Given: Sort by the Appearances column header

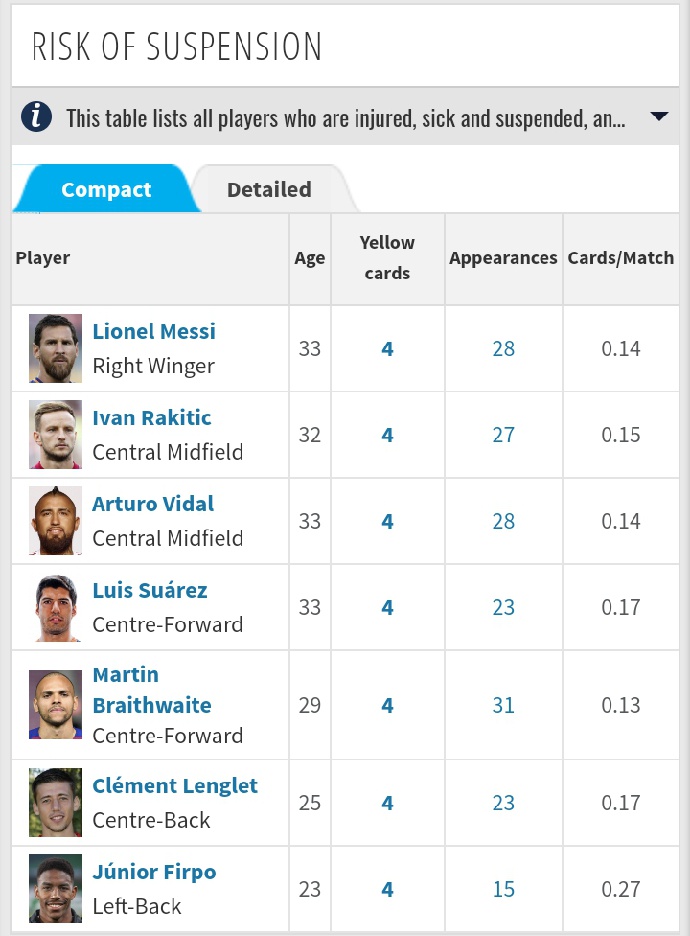Looking at the screenshot, I should pyautogui.click(x=503, y=258).
